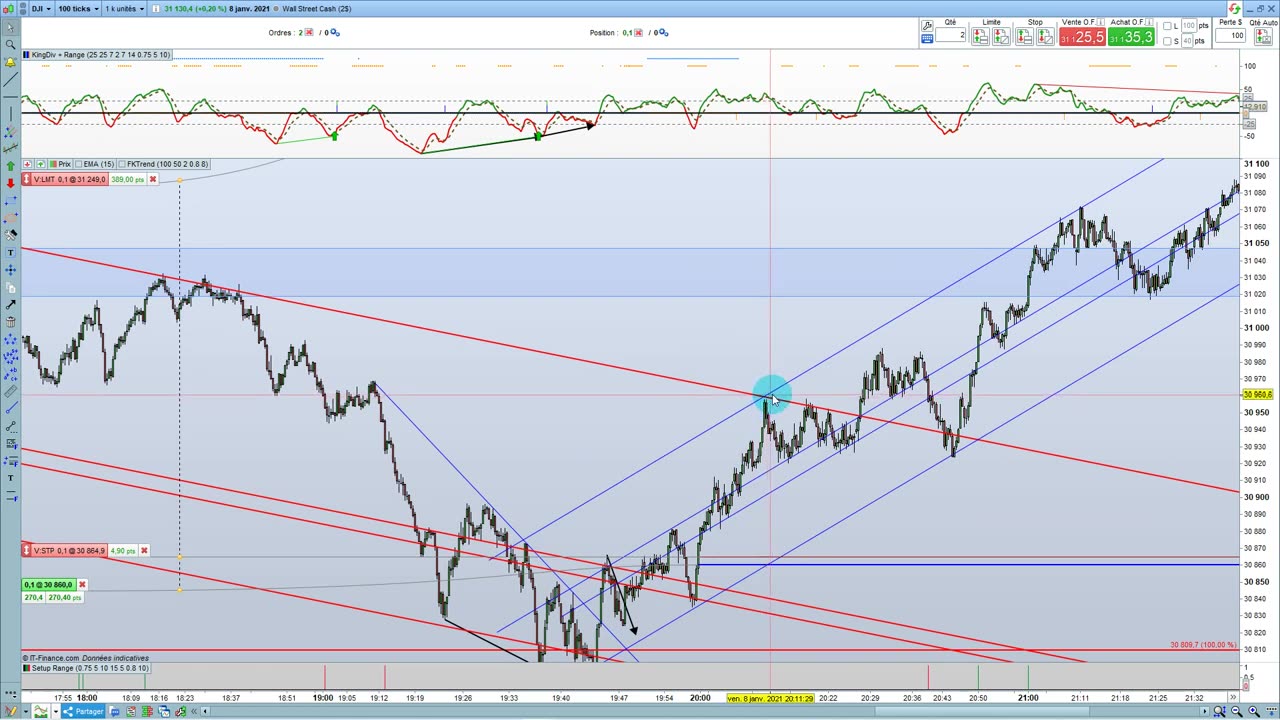
Task: Edit the Qté quantity field
Action: (x=950, y=36)
